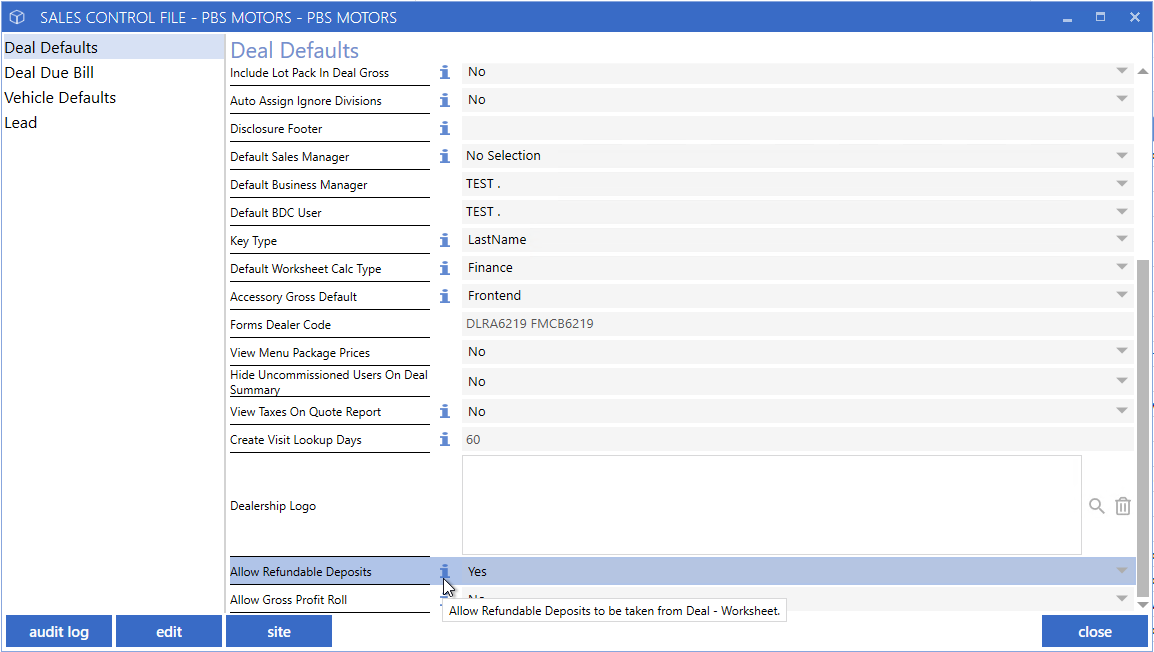Viewport: 1154px width, 652px height.
Task: Expand Allow Refundable Deposits dropdown
Action: click(1122, 571)
